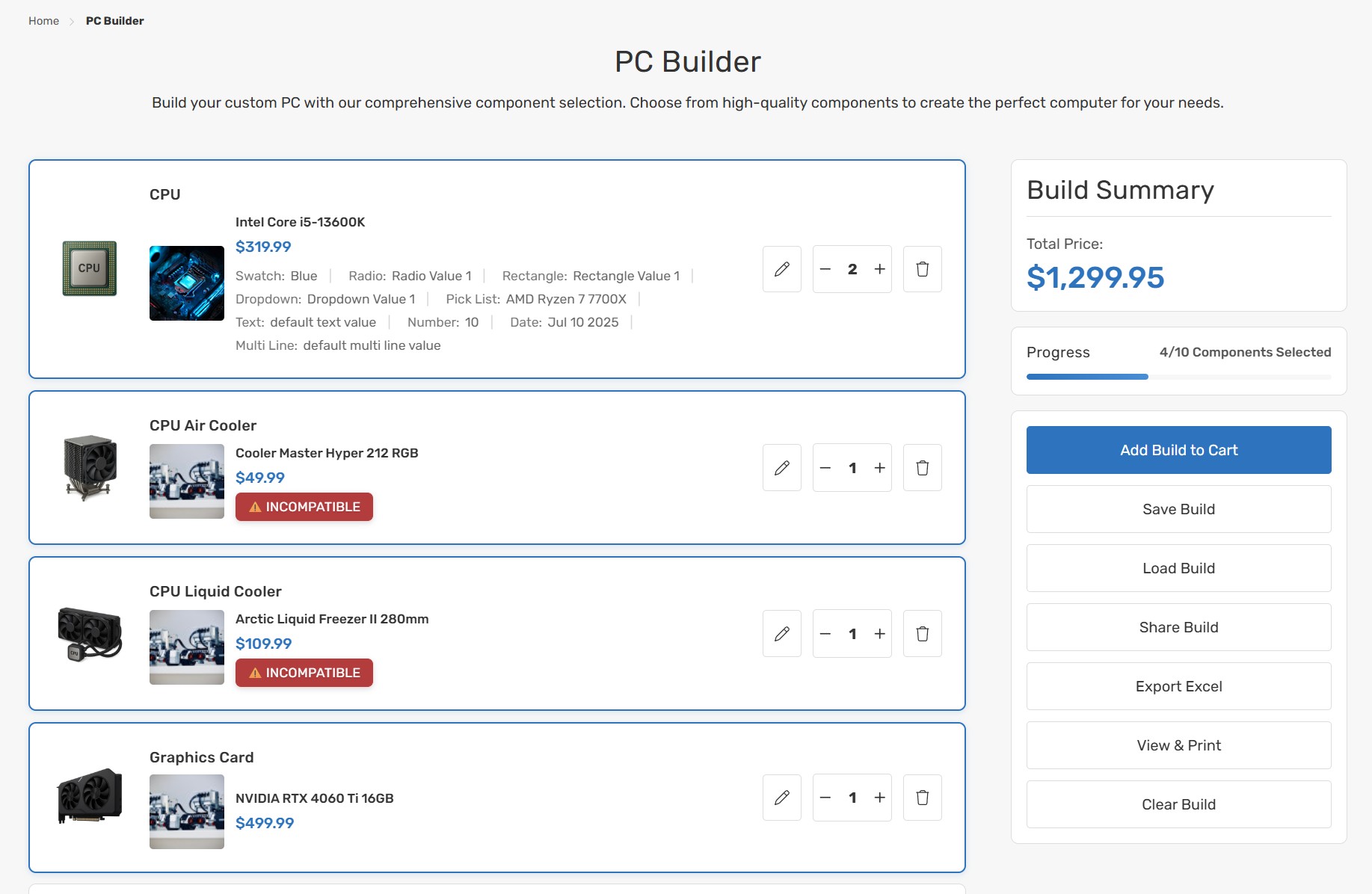The width and height of the screenshot is (1372, 894).
Task: Go to Home breadcrumb link
Action: pyautogui.click(x=43, y=21)
